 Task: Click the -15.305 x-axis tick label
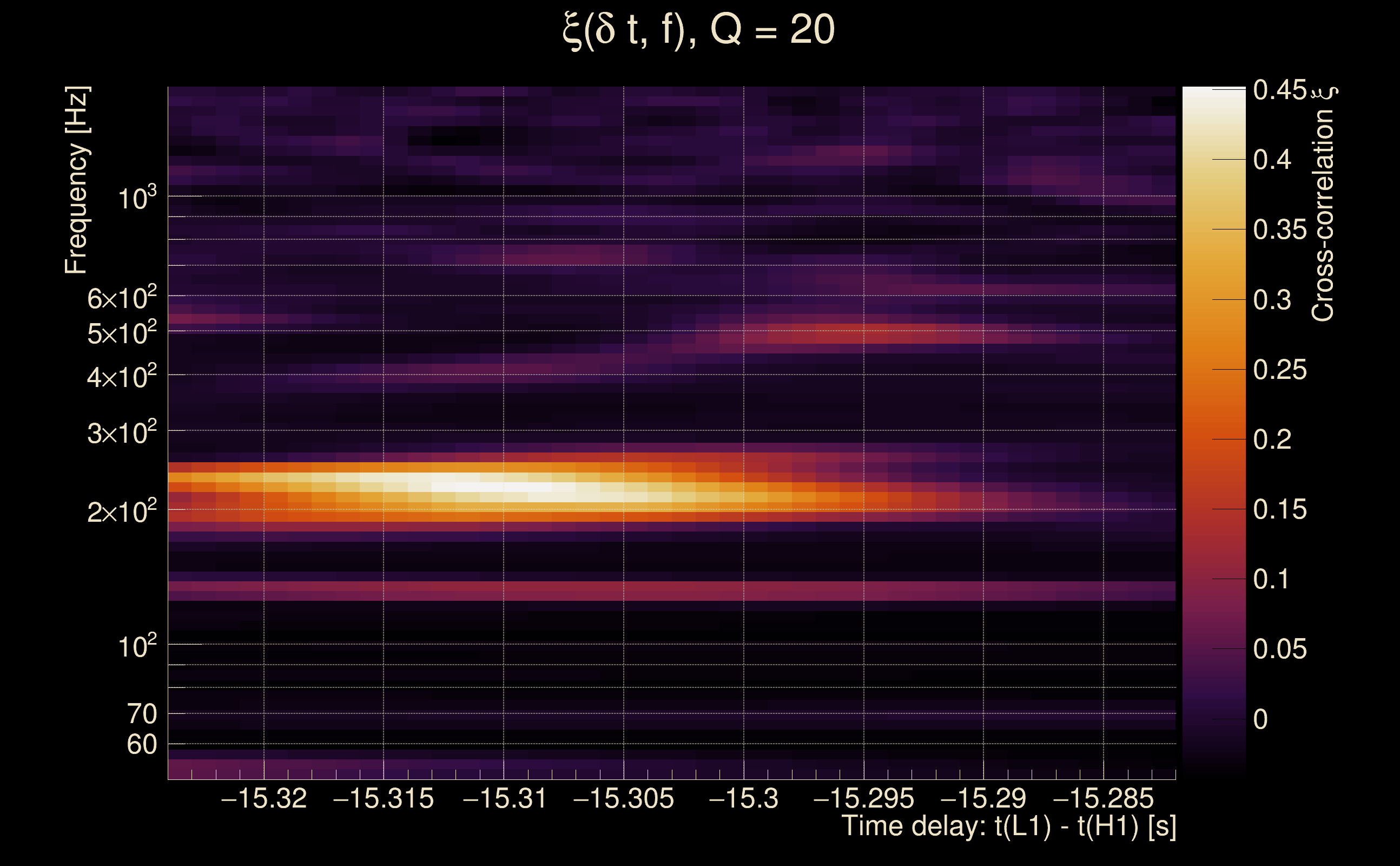pyautogui.click(x=623, y=799)
